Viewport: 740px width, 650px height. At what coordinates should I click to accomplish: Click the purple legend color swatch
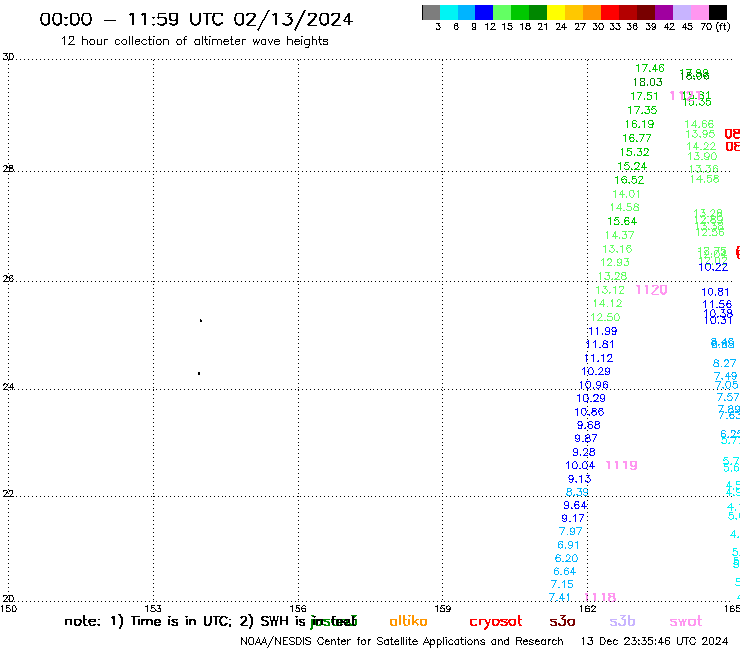click(664, 12)
